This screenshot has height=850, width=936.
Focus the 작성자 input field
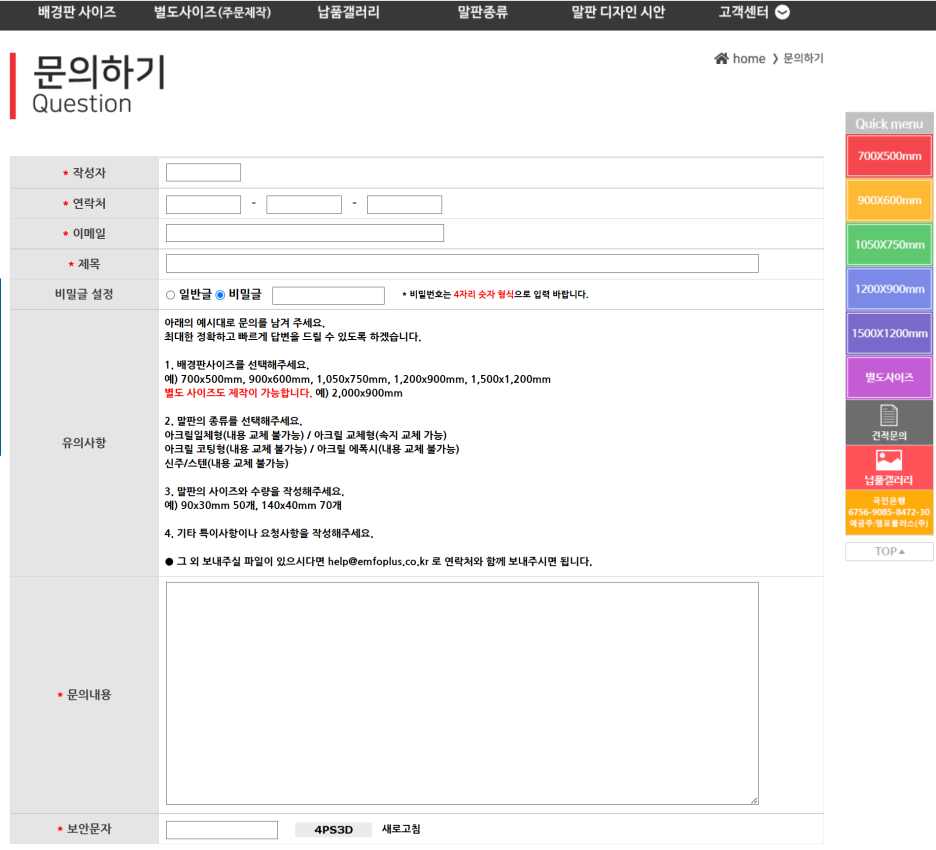pyautogui.click(x=204, y=173)
